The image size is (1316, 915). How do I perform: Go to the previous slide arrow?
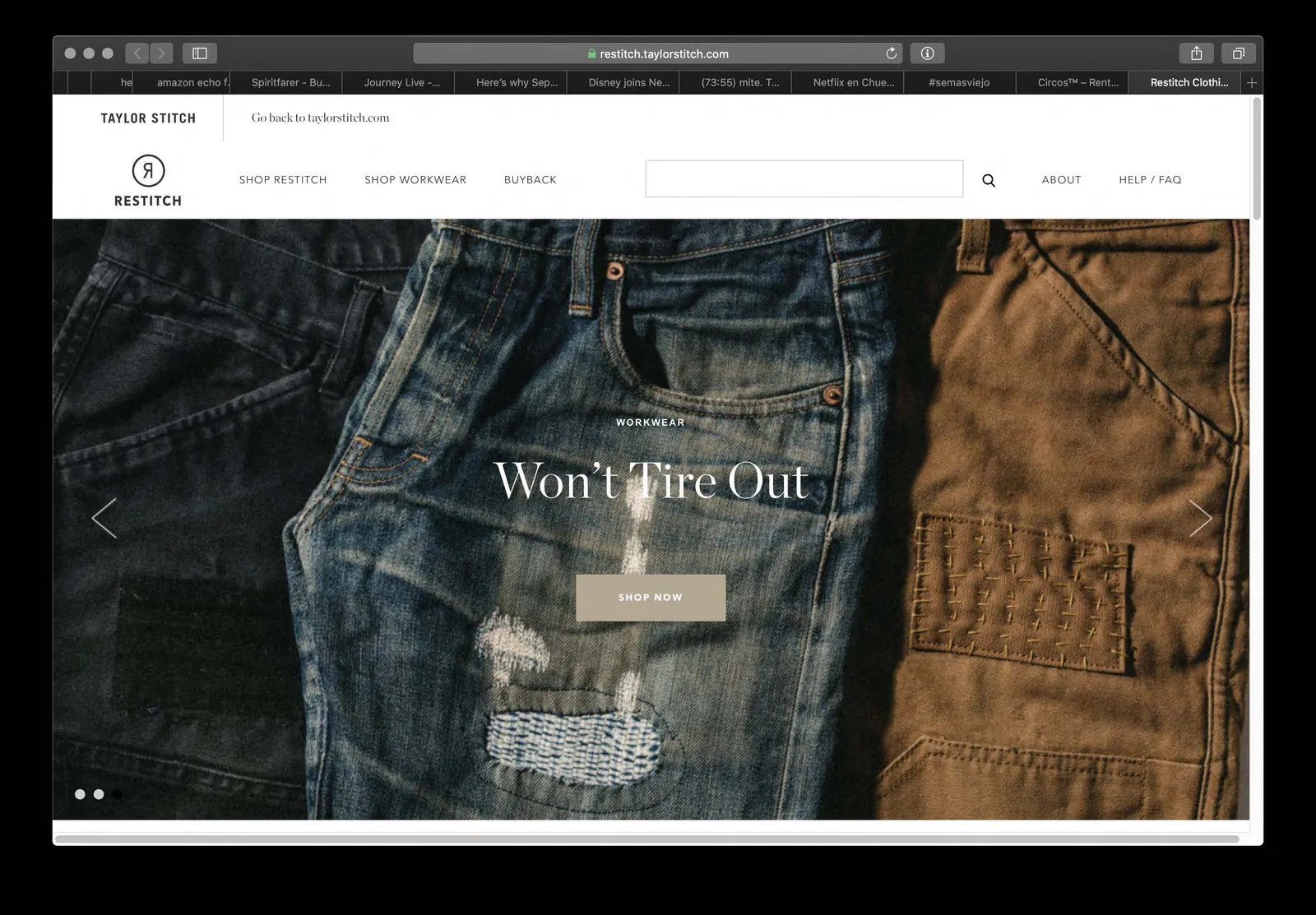[x=104, y=518]
